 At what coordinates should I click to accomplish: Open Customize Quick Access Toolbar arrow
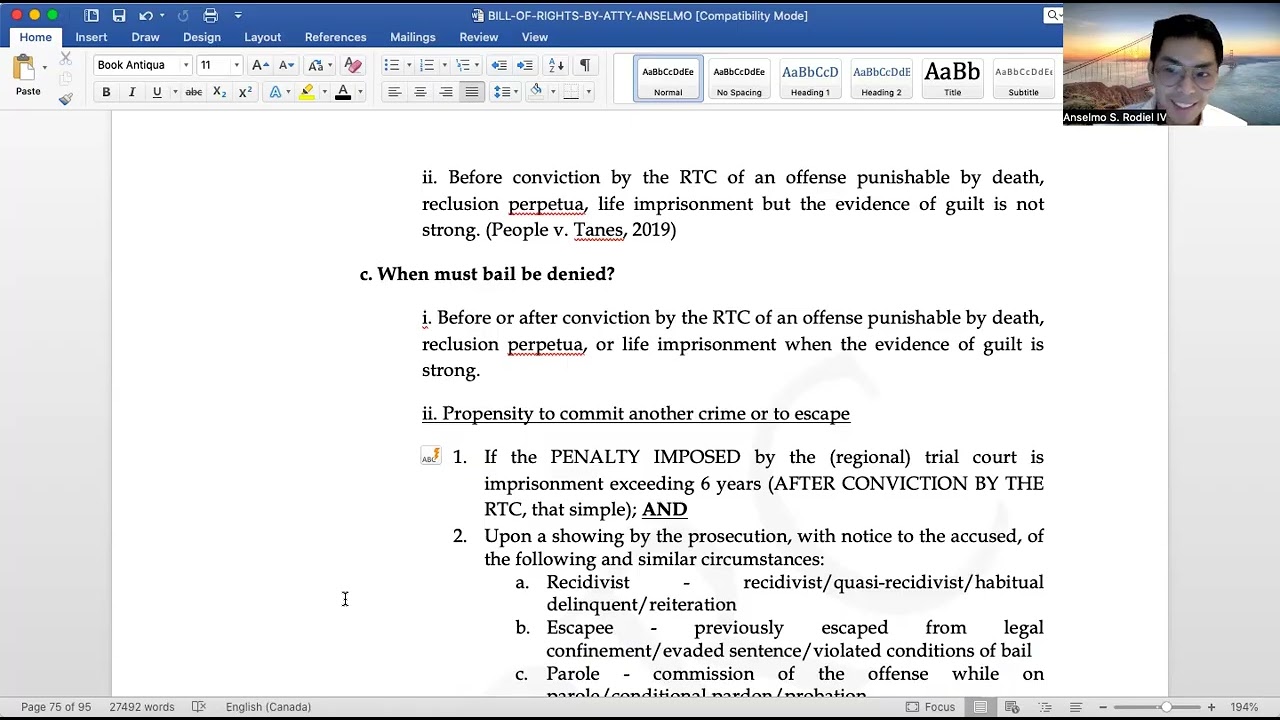pos(238,15)
